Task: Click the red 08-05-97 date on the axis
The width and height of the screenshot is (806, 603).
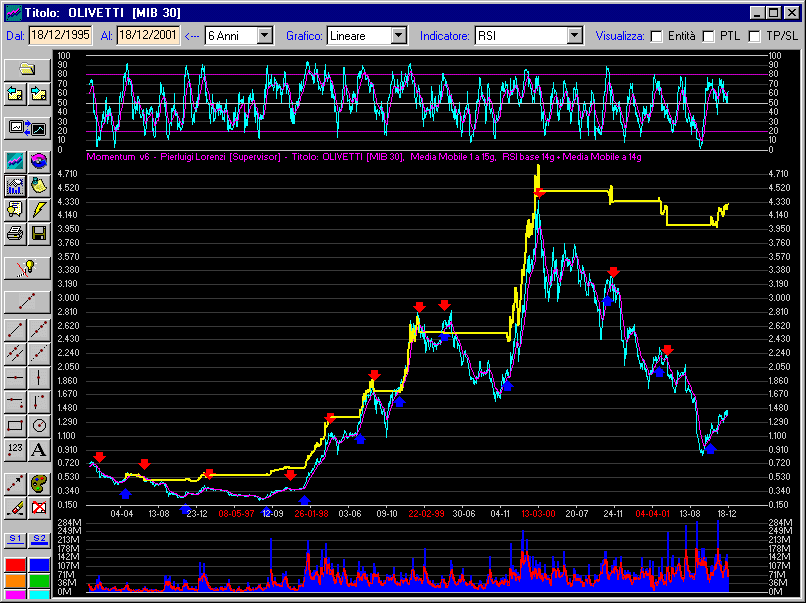Action: [236, 514]
